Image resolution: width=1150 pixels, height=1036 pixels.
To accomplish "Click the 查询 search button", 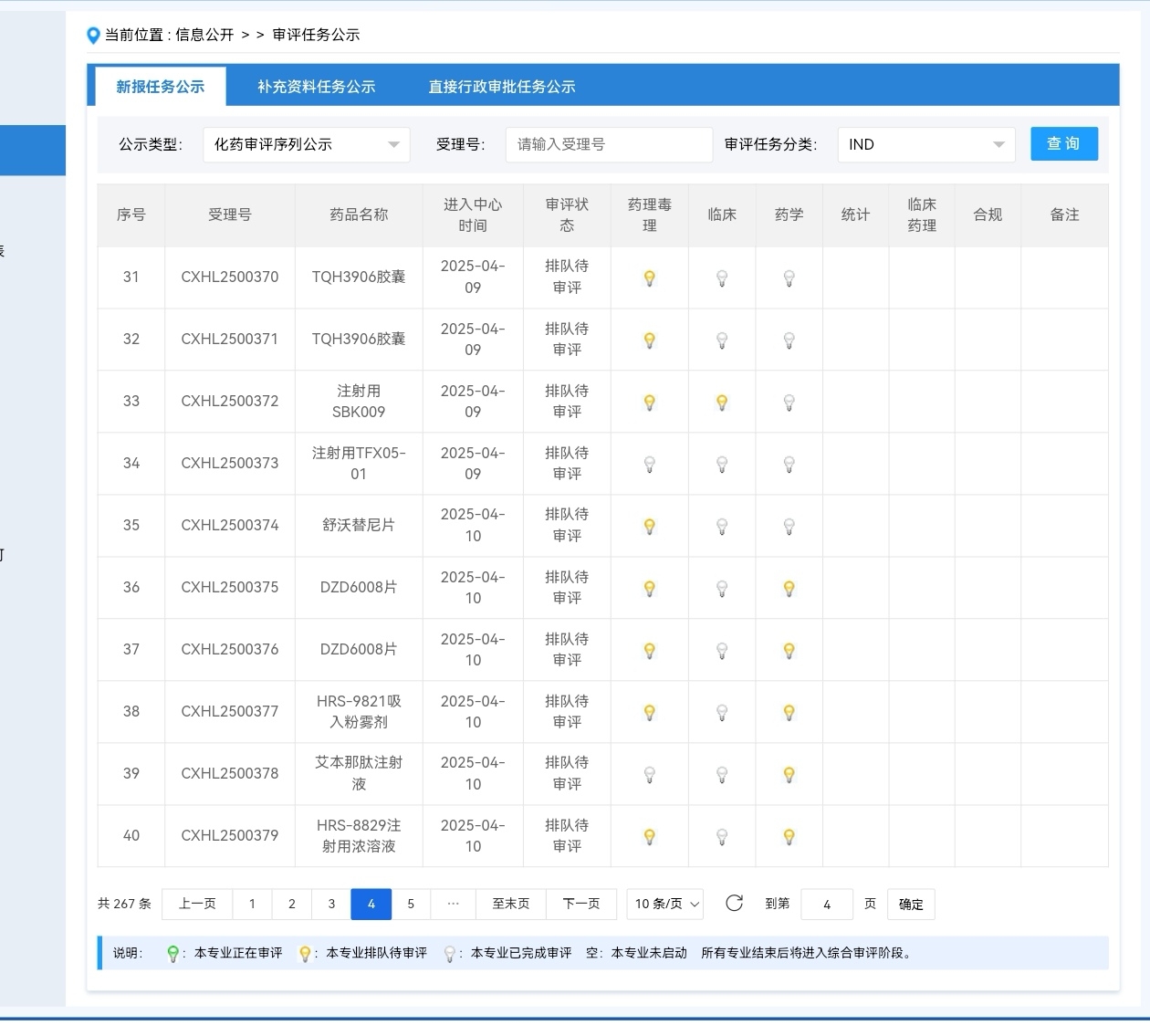I will point(1064,143).
